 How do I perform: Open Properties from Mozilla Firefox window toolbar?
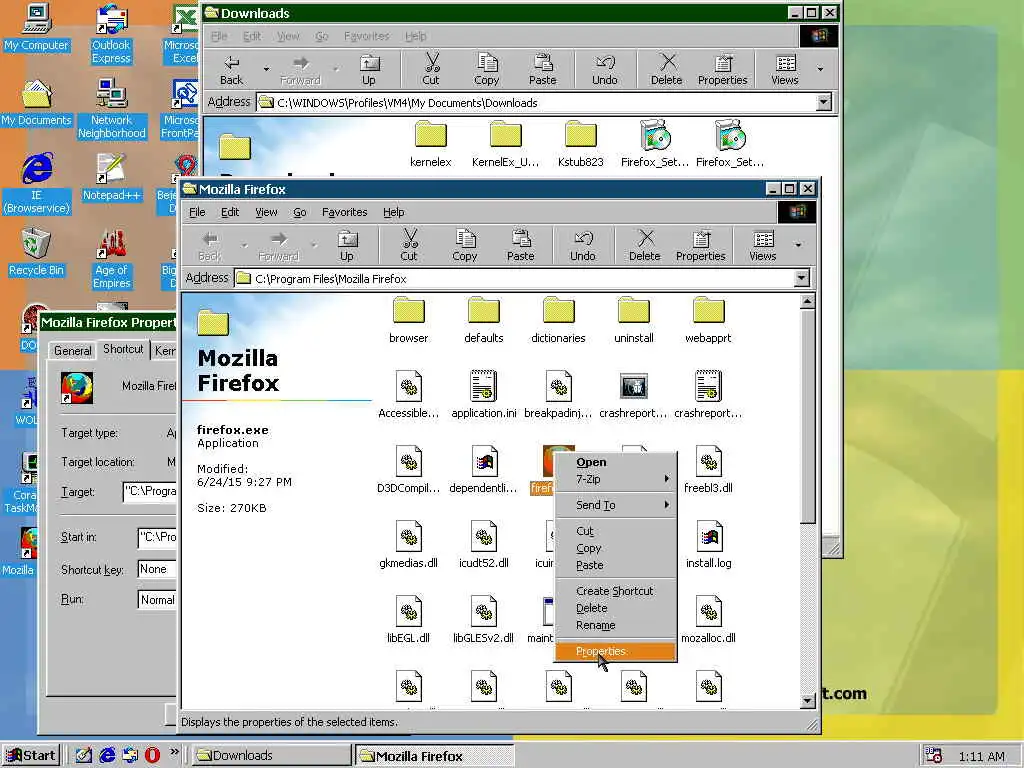pos(701,245)
